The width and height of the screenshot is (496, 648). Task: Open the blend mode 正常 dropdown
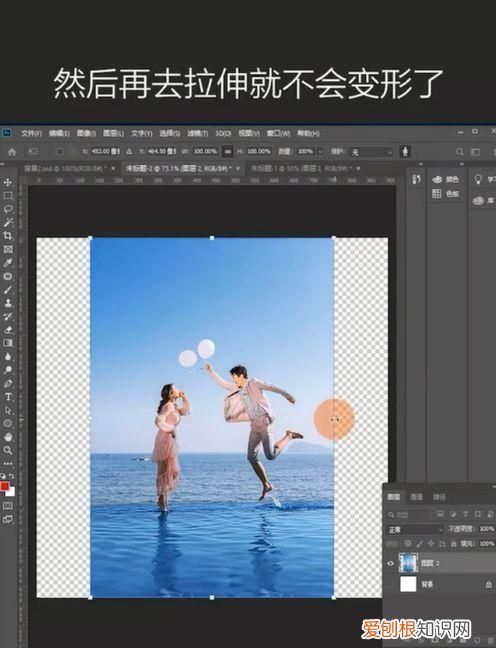[x=415, y=529]
